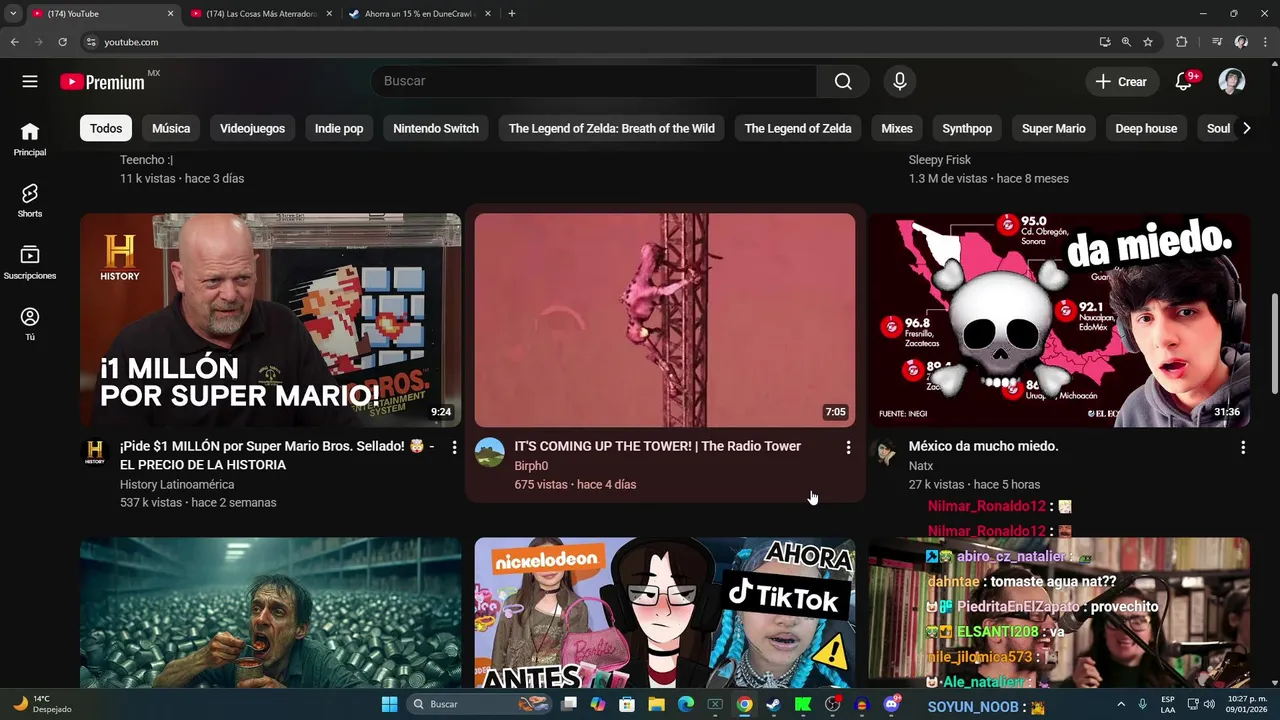Open Birph0 channel avatar
The width and height of the screenshot is (1280, 720).
489,452
